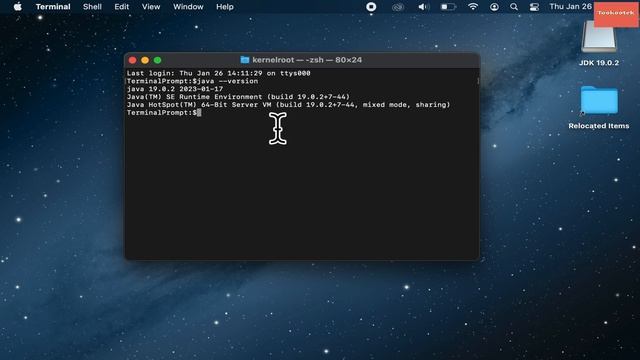Open Control Center icon
Screen dimensions: 640x360
534,7
